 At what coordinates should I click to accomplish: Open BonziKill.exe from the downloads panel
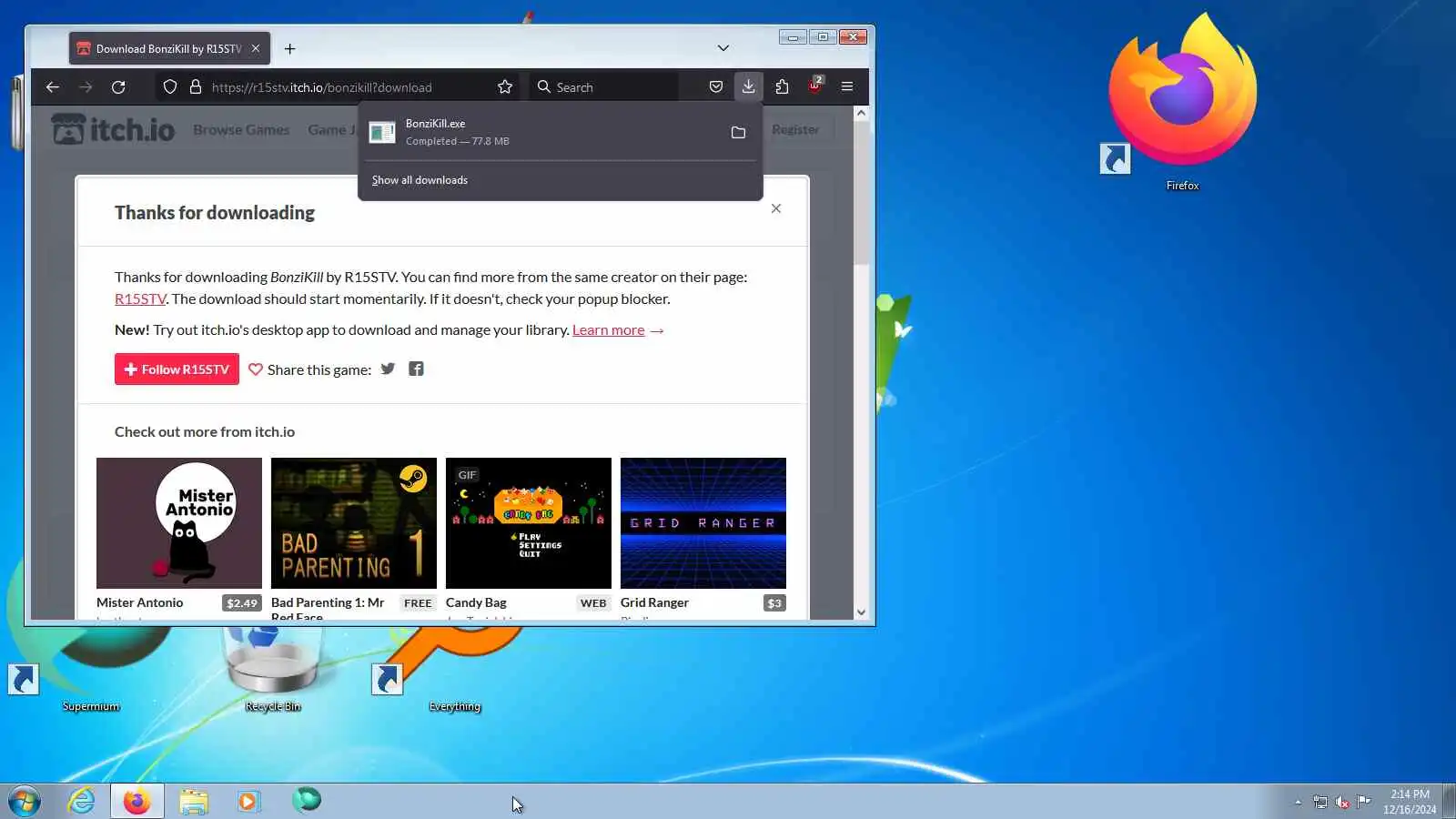[x=542, y=132]
